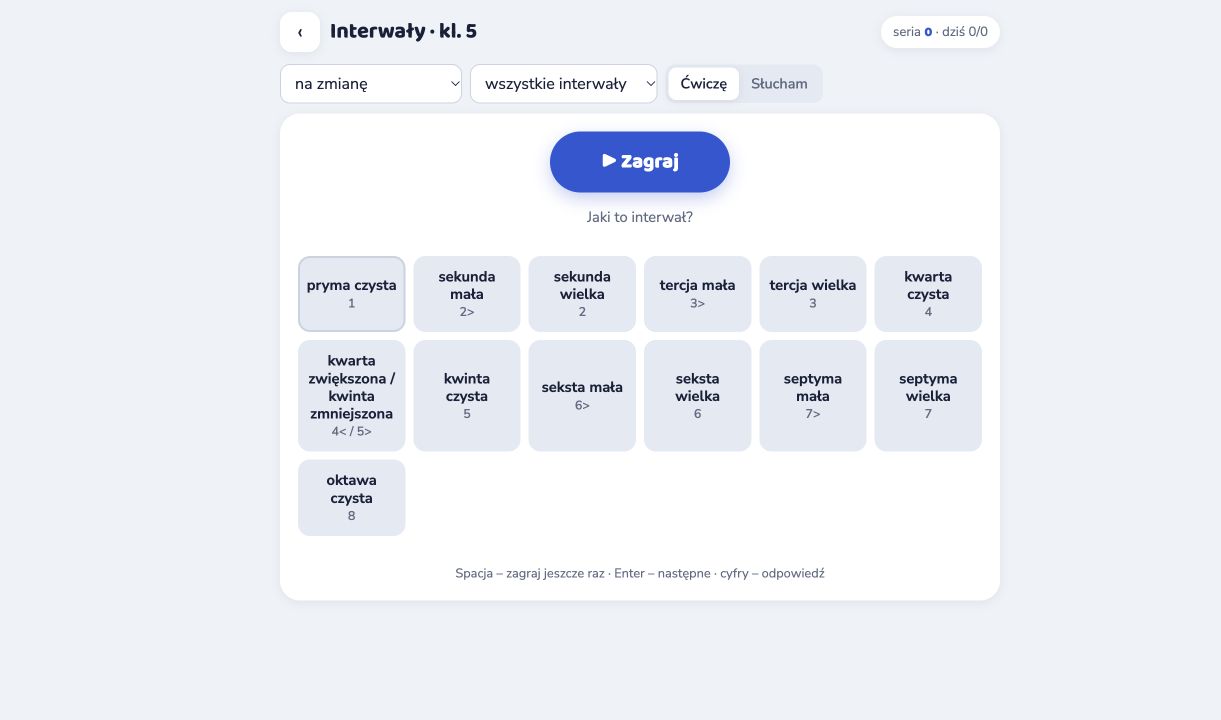This screenshot has width=1221, height=720.
Task: Pick the 'kwinta czysta' answer
Action: [467, 396]
